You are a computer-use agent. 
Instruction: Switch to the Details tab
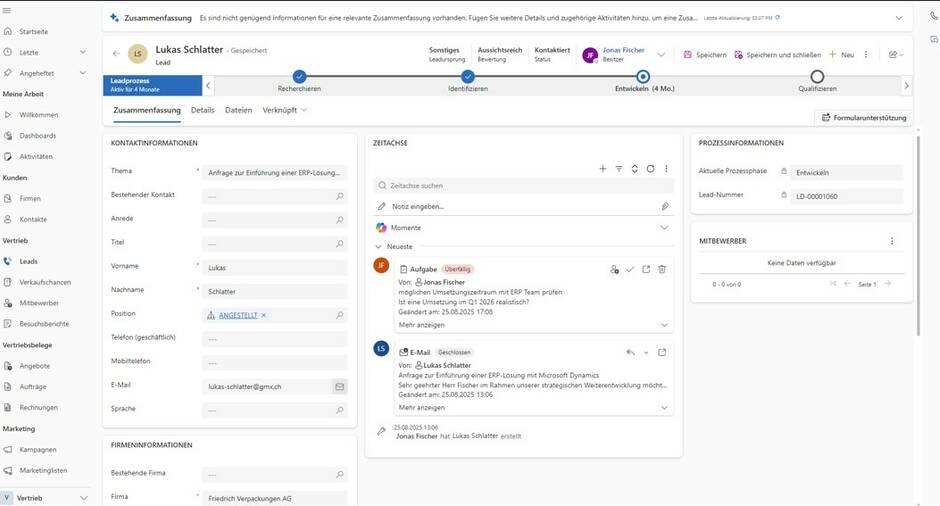tap(203, 110)
